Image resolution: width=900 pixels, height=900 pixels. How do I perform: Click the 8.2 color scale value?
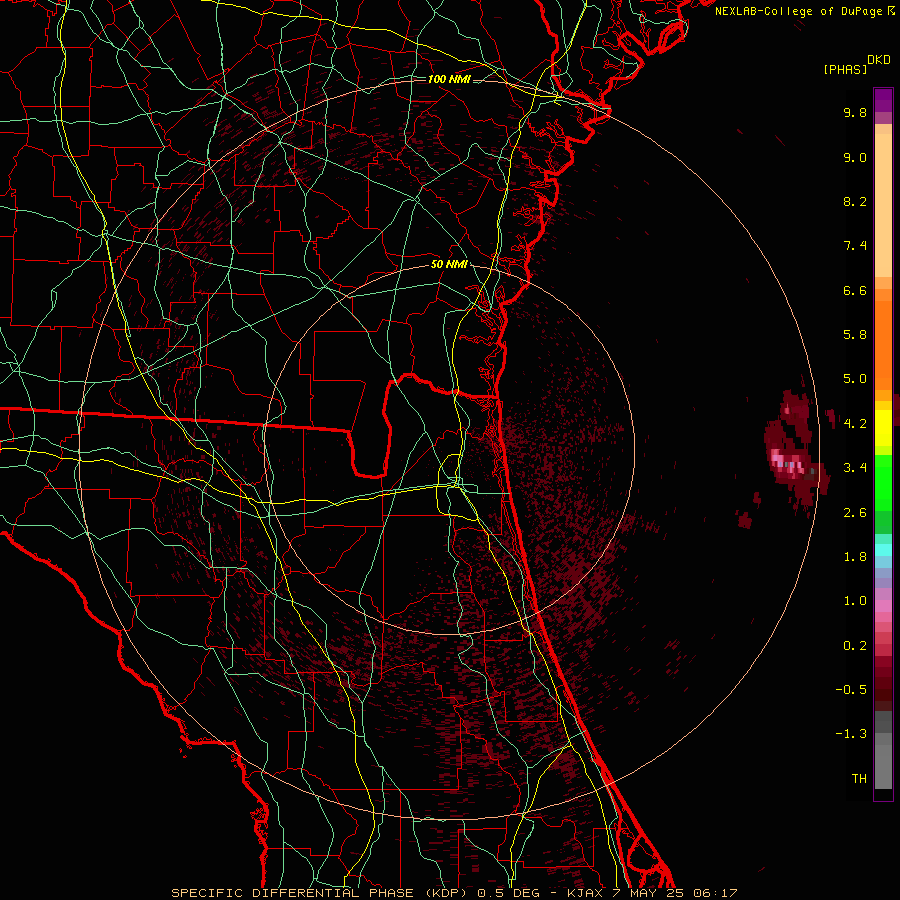pyautogui.click(x=855, y=201)
